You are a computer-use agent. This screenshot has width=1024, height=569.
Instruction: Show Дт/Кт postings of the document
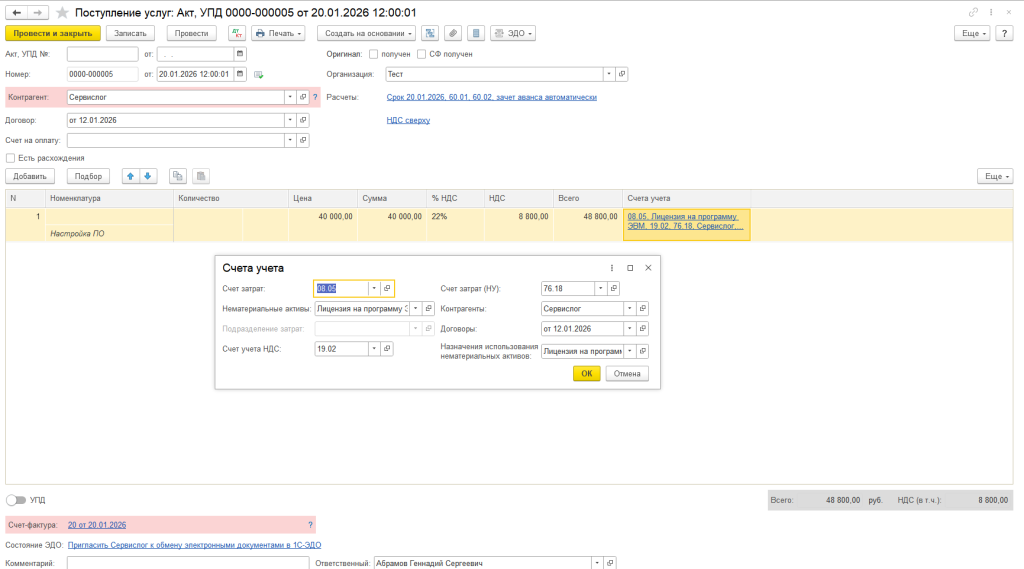point(237,33)
